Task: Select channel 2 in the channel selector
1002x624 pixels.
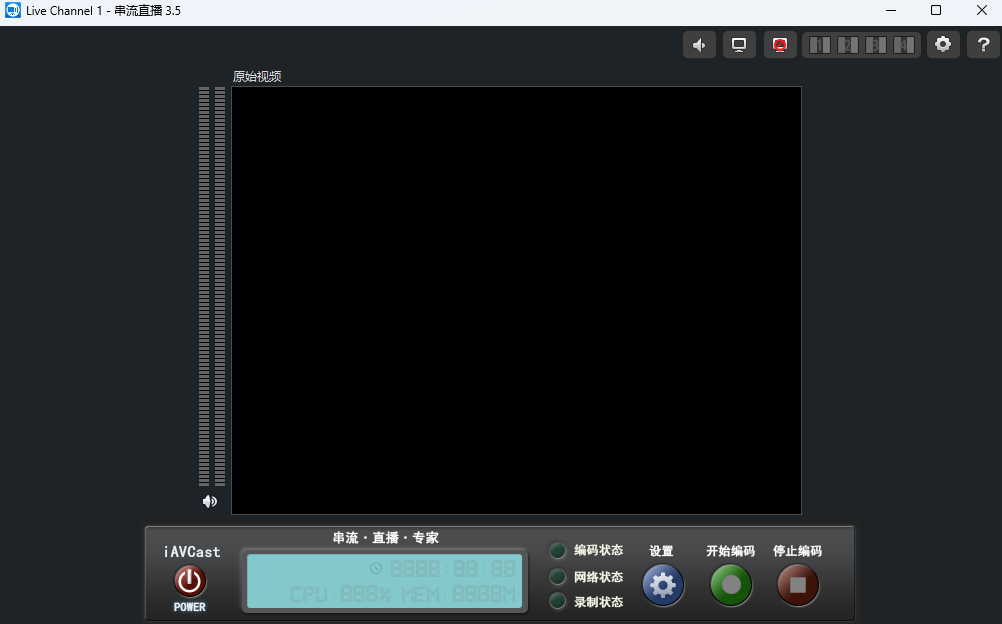Action: tap(848, 45)
